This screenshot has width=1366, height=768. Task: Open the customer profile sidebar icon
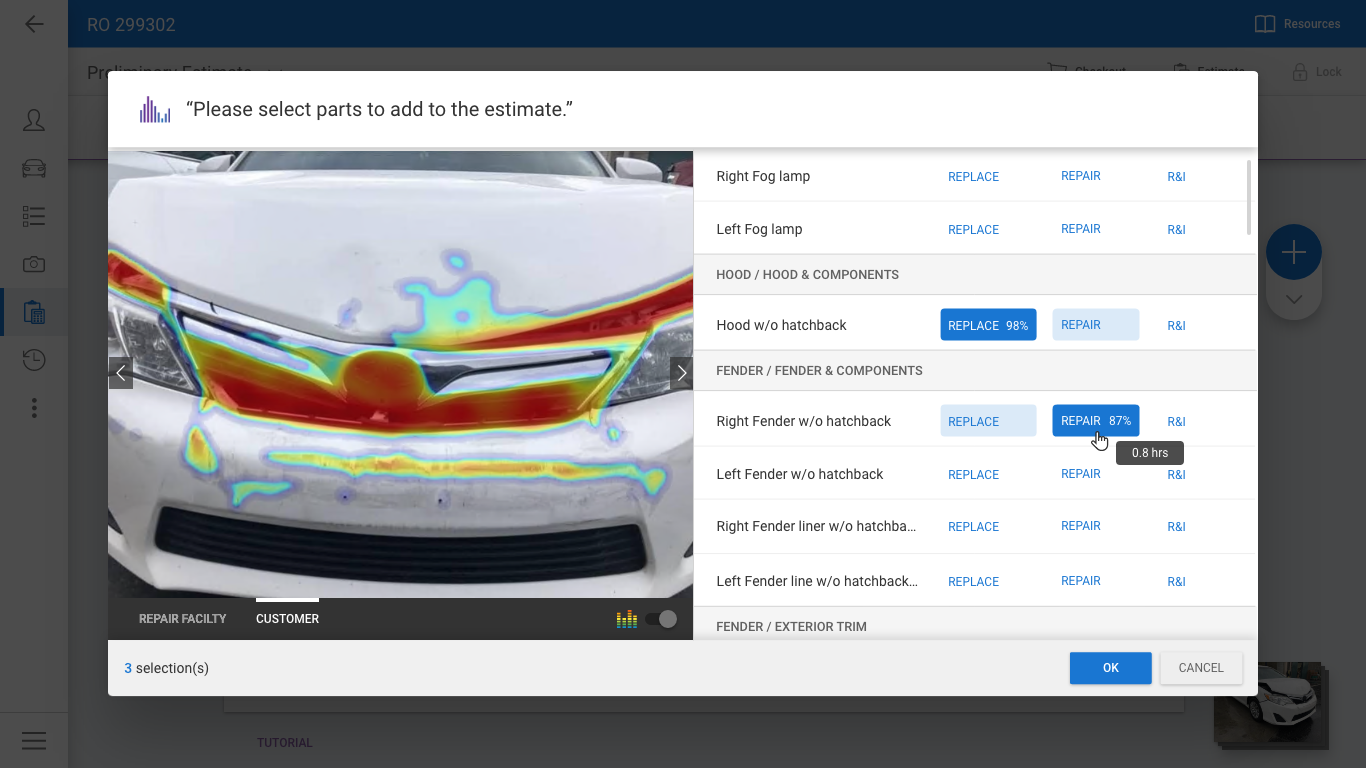pyautogui.click(x=34, y=120)
